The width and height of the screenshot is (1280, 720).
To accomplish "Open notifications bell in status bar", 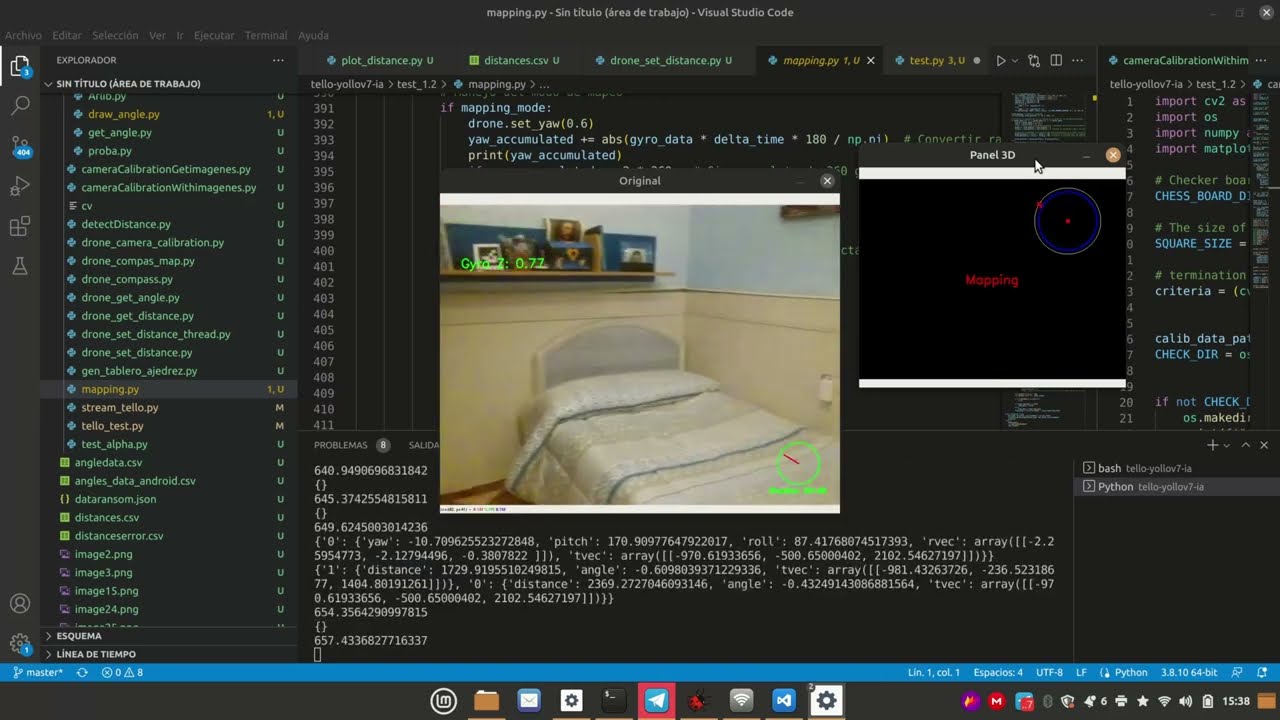I will (x=1264, y=673).
